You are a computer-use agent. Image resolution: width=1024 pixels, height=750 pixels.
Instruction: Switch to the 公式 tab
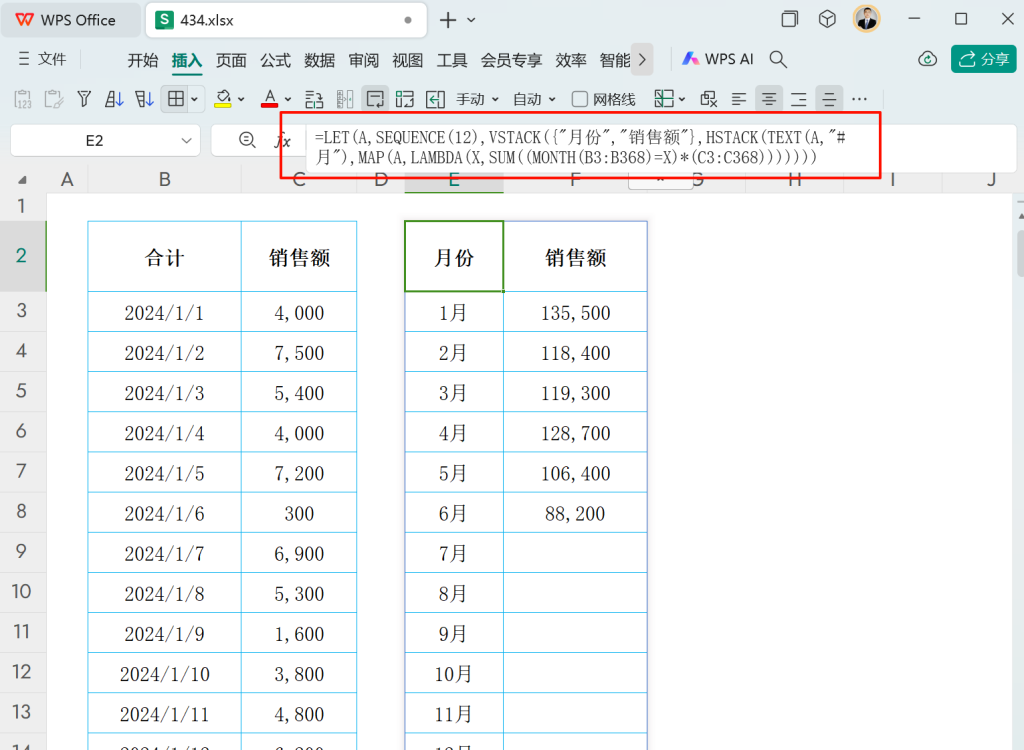pos(276,60)
